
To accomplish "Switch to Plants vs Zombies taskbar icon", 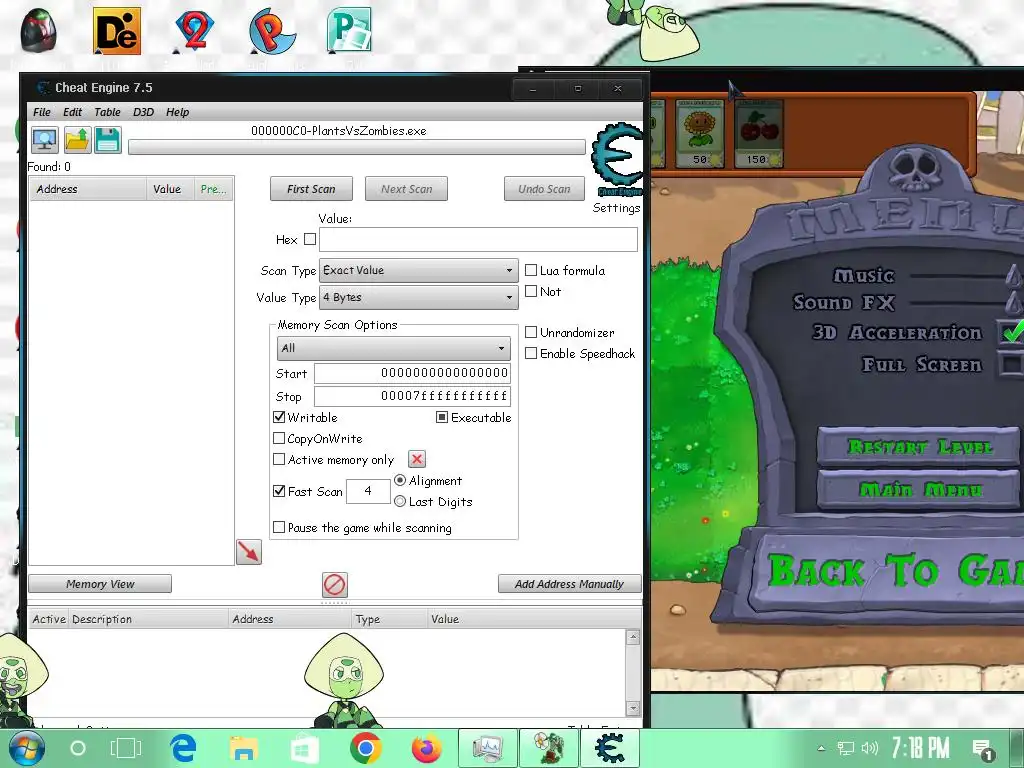I will 549,748.
